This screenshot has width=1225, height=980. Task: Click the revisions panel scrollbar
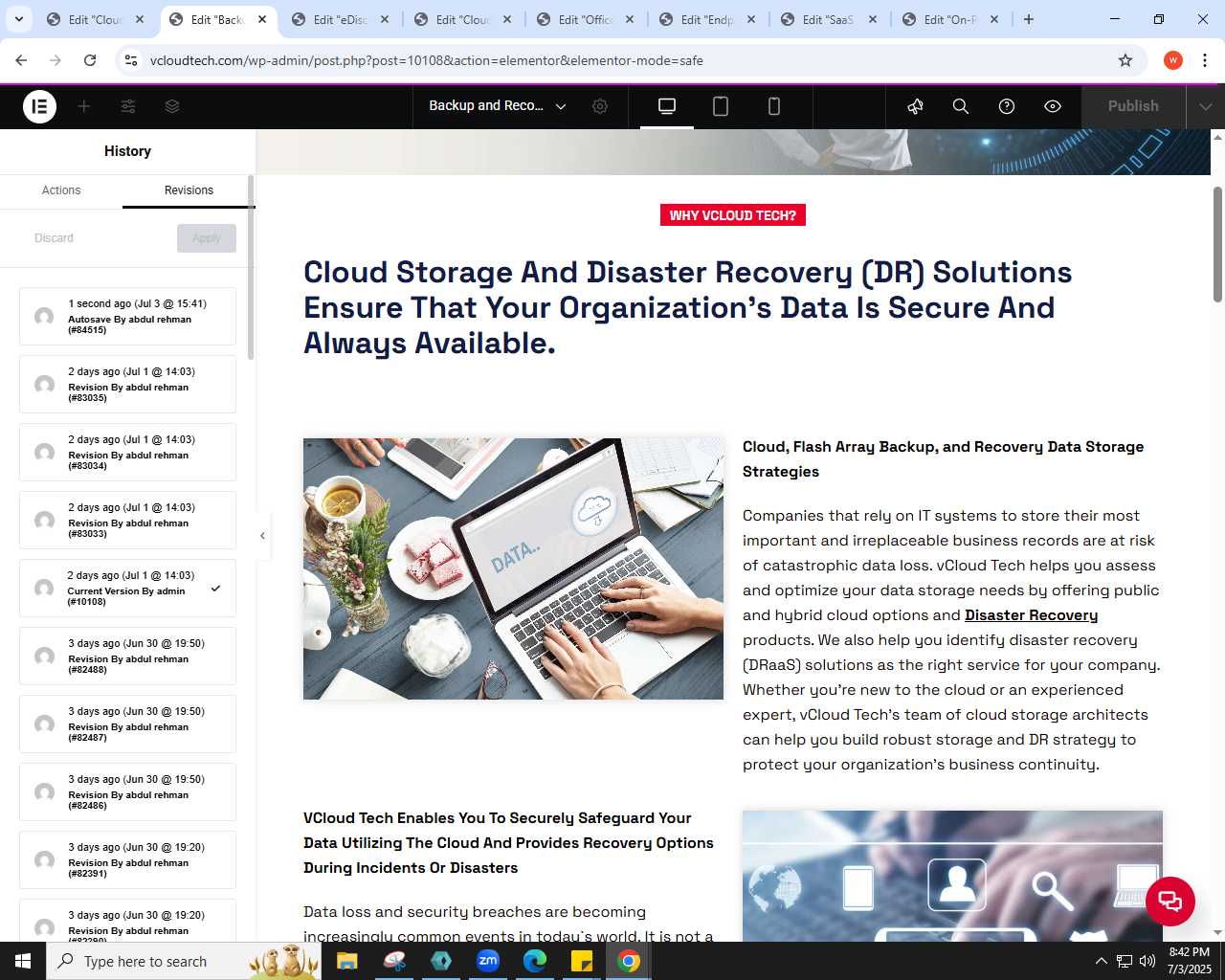(x=251, y=268)
